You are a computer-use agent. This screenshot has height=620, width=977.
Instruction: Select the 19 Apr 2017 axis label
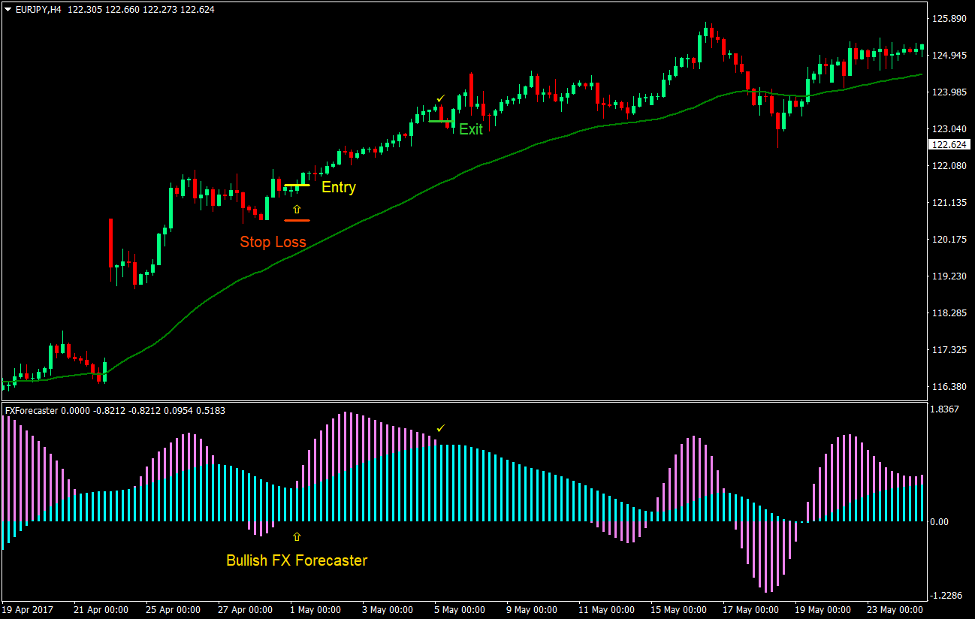[x=31, y=609]
